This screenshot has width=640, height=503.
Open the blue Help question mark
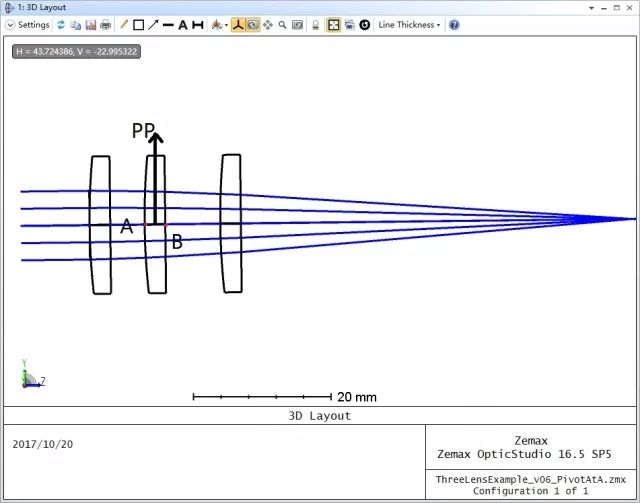click(454, 24)
